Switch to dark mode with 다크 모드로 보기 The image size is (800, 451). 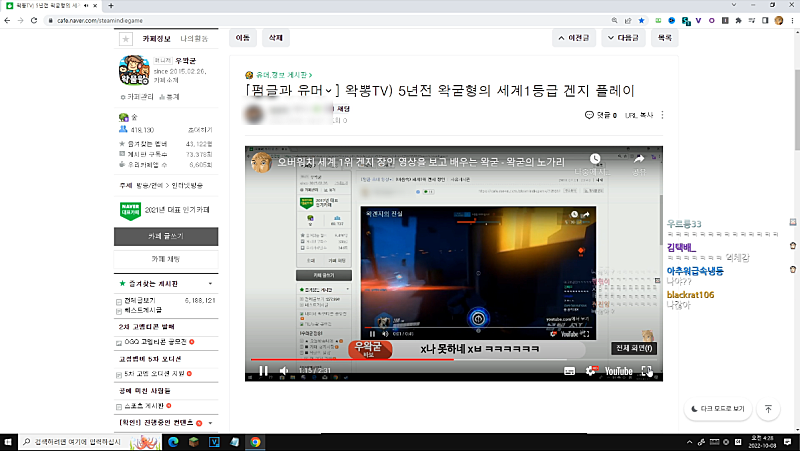point(718,409)
